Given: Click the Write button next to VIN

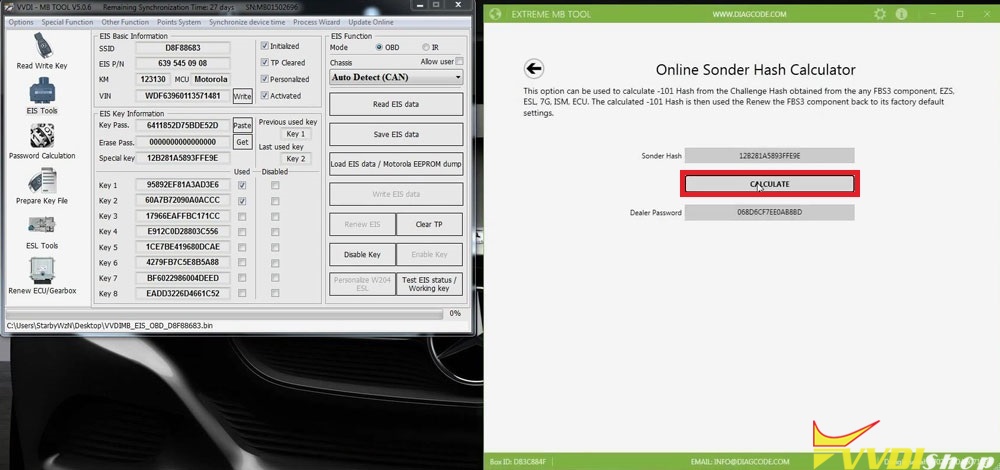Looking at the screenshot, I should coord(242,96).
